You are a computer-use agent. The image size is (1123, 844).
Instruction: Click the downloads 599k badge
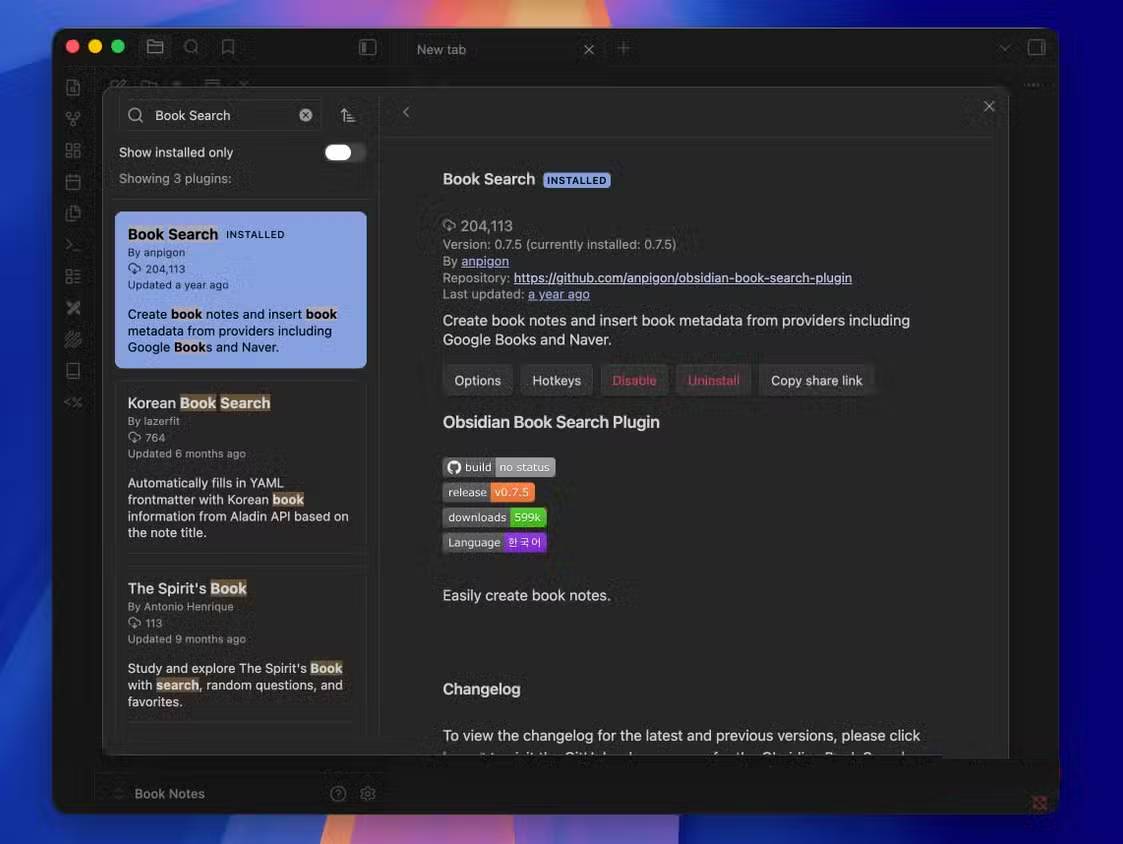[494, 517]
